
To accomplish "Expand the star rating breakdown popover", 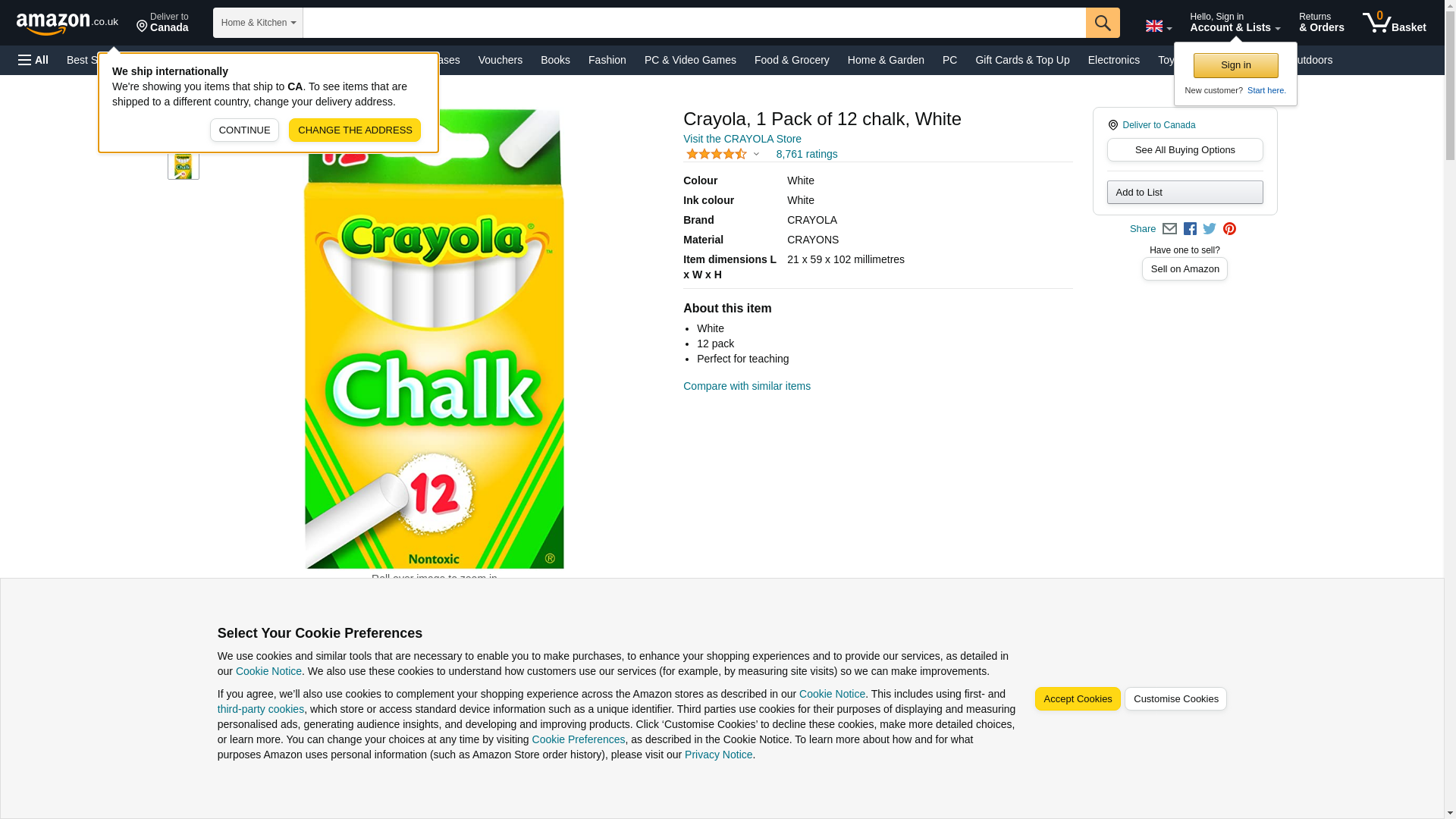I will pyautogui.click(x=723, y=154).
